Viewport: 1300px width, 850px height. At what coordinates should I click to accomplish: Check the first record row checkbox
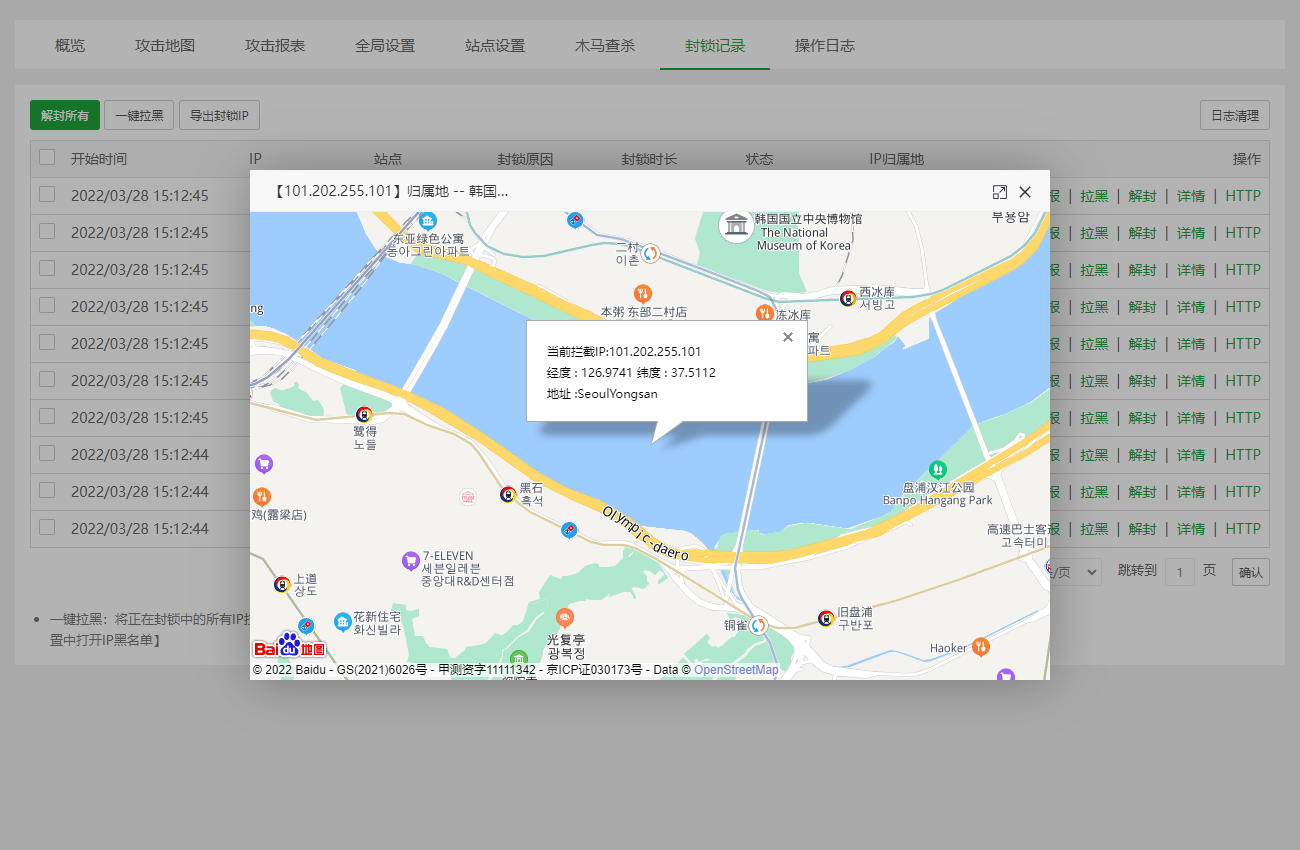coord(47,195)
